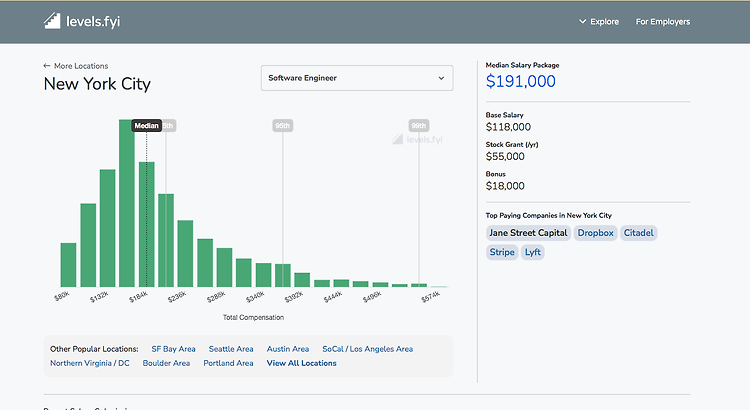Click the $80k histogram bar

(x=68, y=265)
